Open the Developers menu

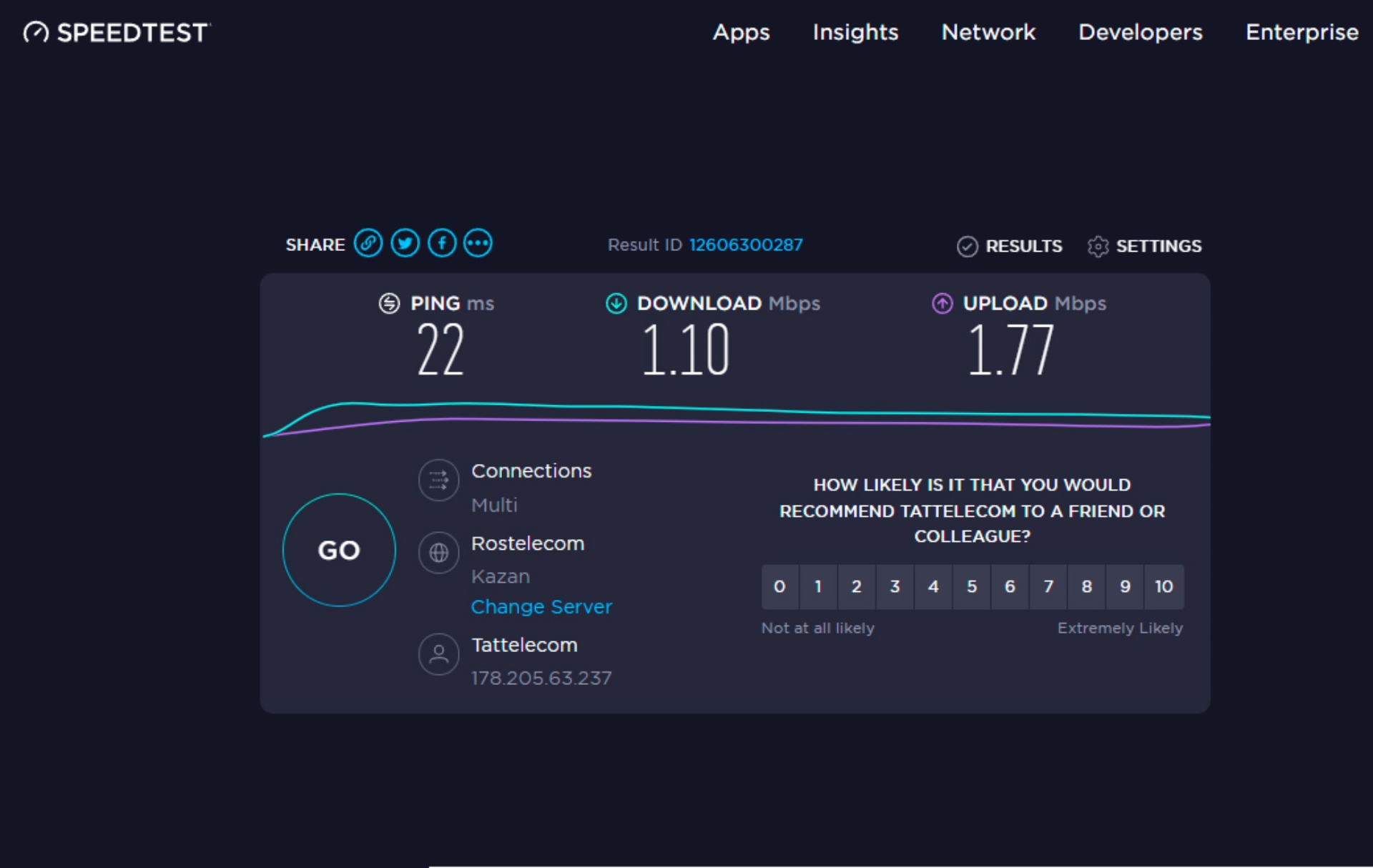[1141, 32]
